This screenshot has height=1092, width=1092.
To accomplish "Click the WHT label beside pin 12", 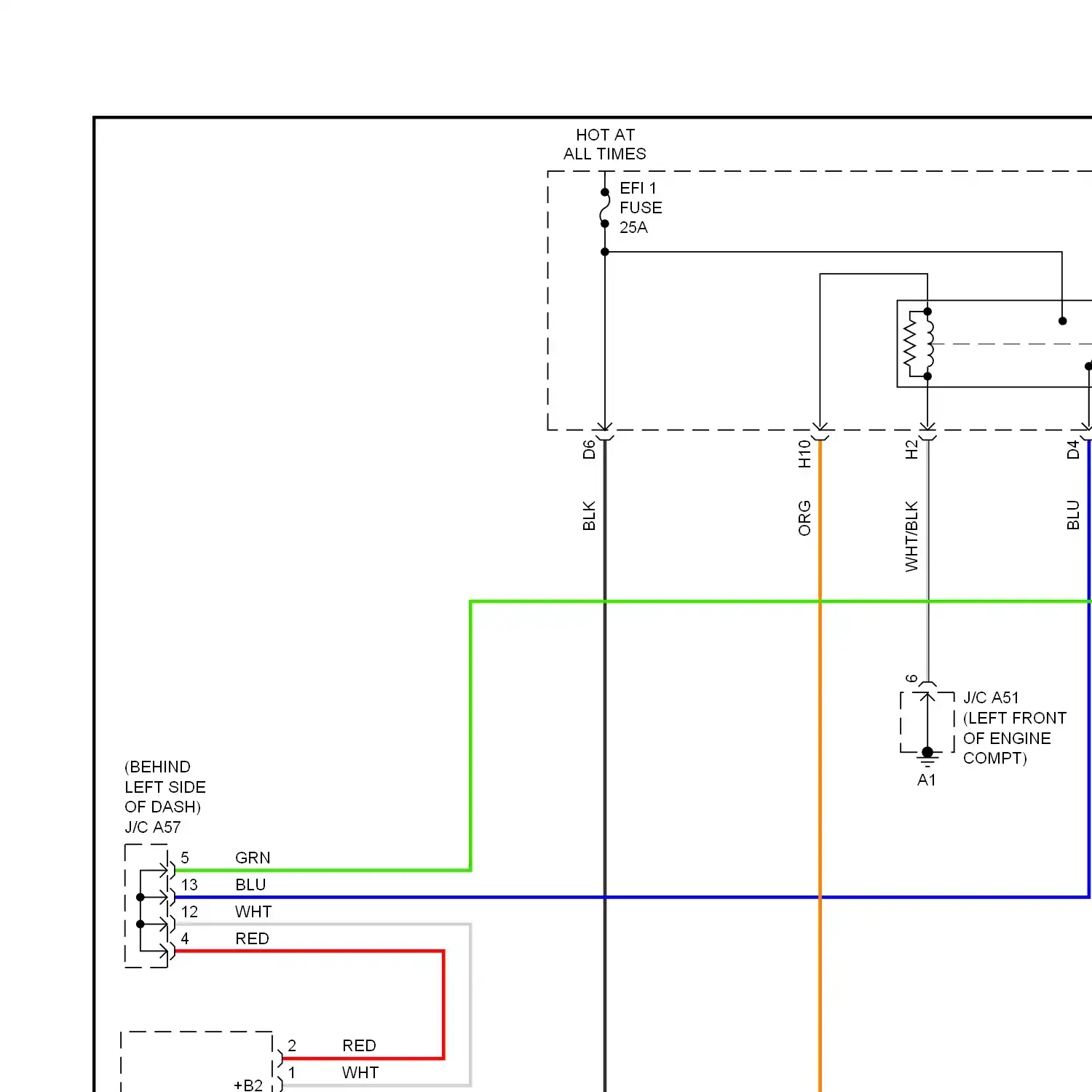I will click(253, 911).
